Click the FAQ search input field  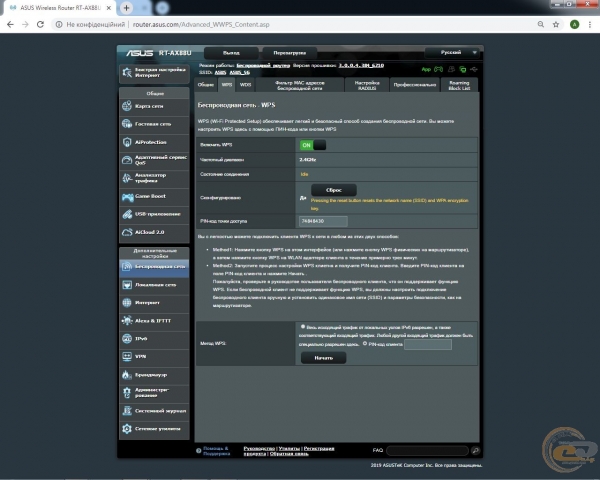[427, 451]
